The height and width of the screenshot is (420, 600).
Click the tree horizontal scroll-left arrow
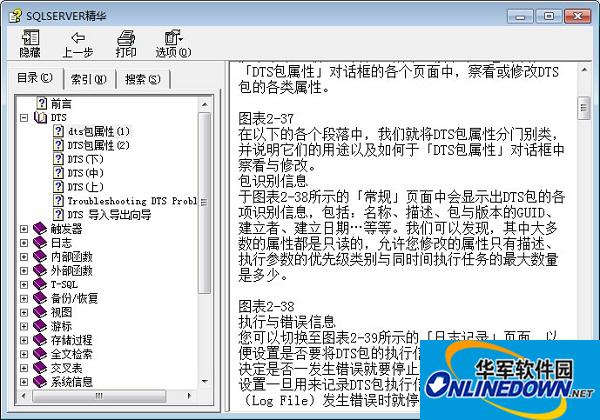(x=24, y=396)
